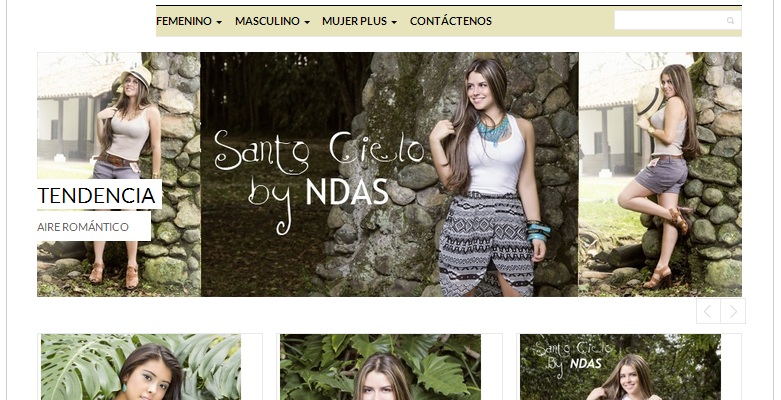781x400 pixels.
Task: Click the TENDENCIA slide title
Action: coord(96,195)
